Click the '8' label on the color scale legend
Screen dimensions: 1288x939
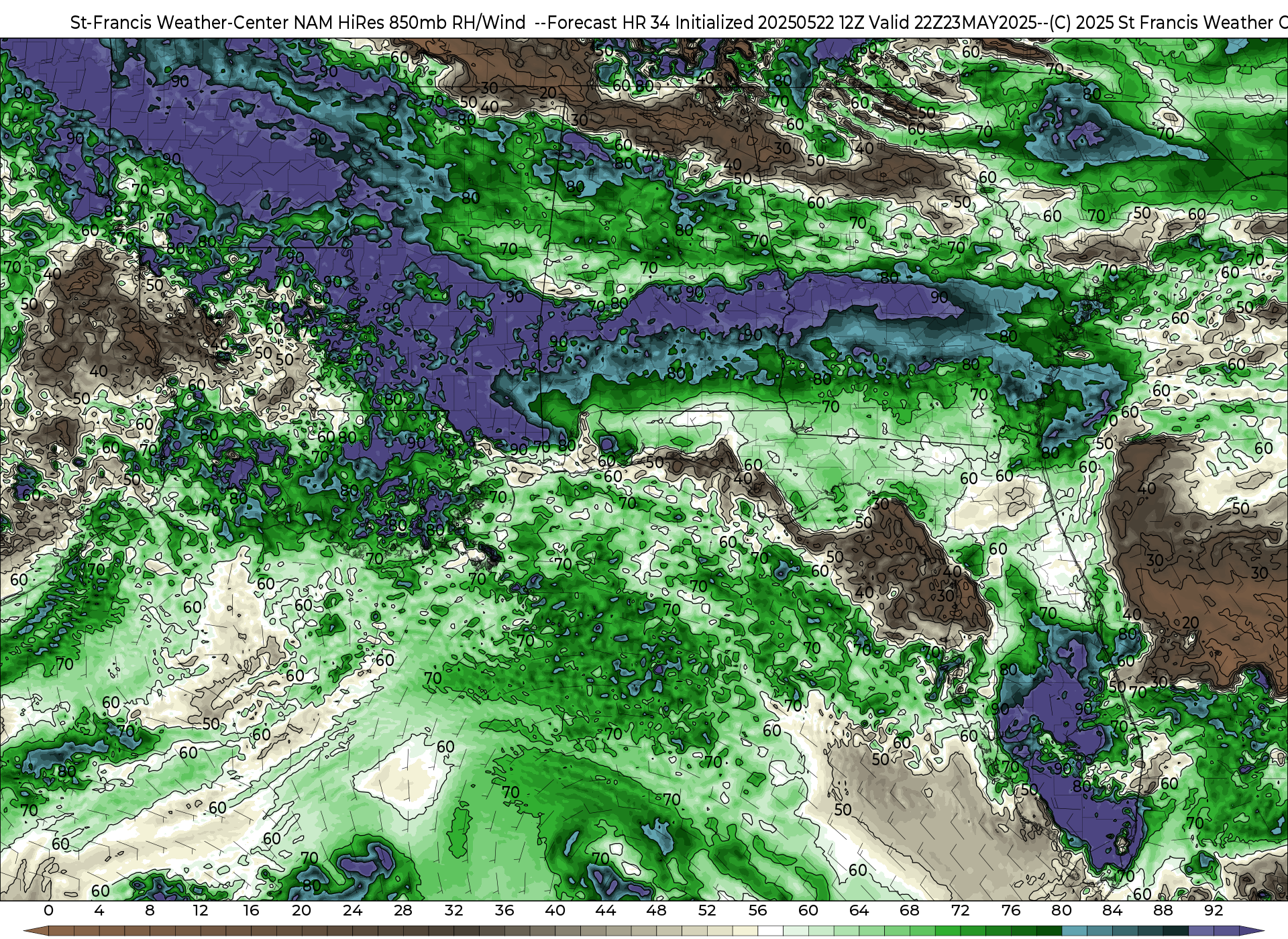(x=150, y=910)
